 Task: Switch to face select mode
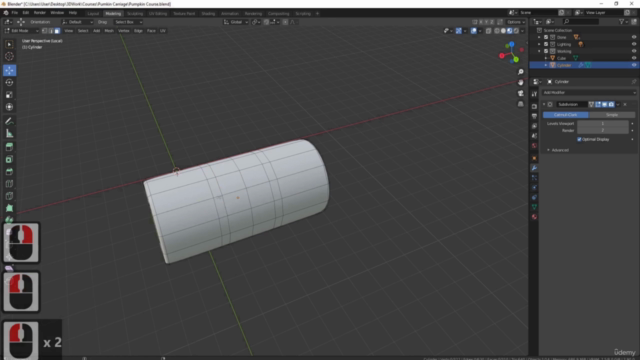pos(57,31)
